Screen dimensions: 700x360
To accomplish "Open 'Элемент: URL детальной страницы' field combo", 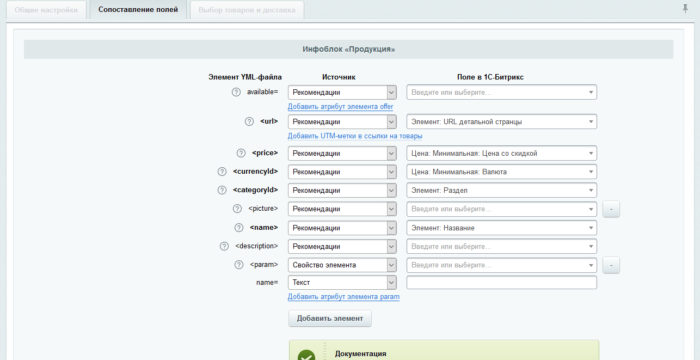I will coord(501,121).
